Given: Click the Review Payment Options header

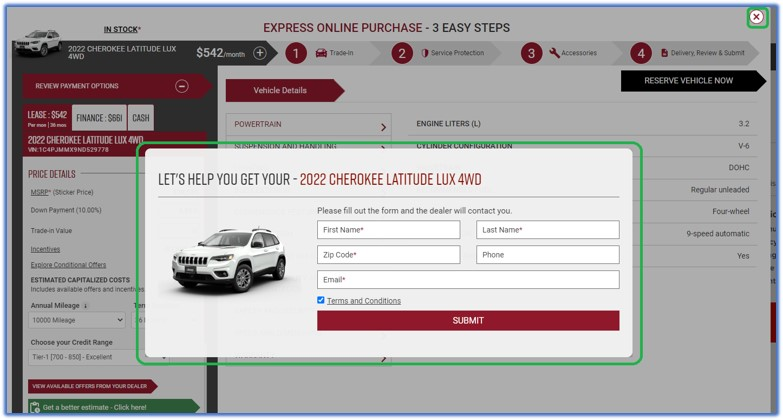Looking at the screenshot, I should tap(116, 86).
